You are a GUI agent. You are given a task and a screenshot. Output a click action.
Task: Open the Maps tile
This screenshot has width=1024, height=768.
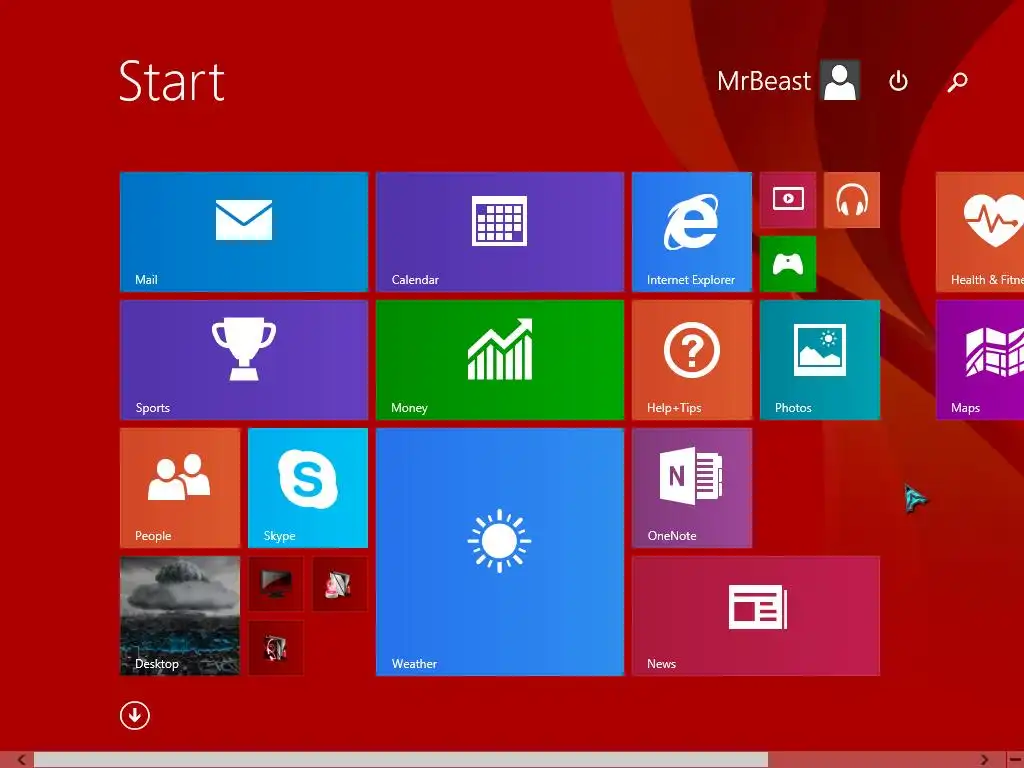pos(980,360)
